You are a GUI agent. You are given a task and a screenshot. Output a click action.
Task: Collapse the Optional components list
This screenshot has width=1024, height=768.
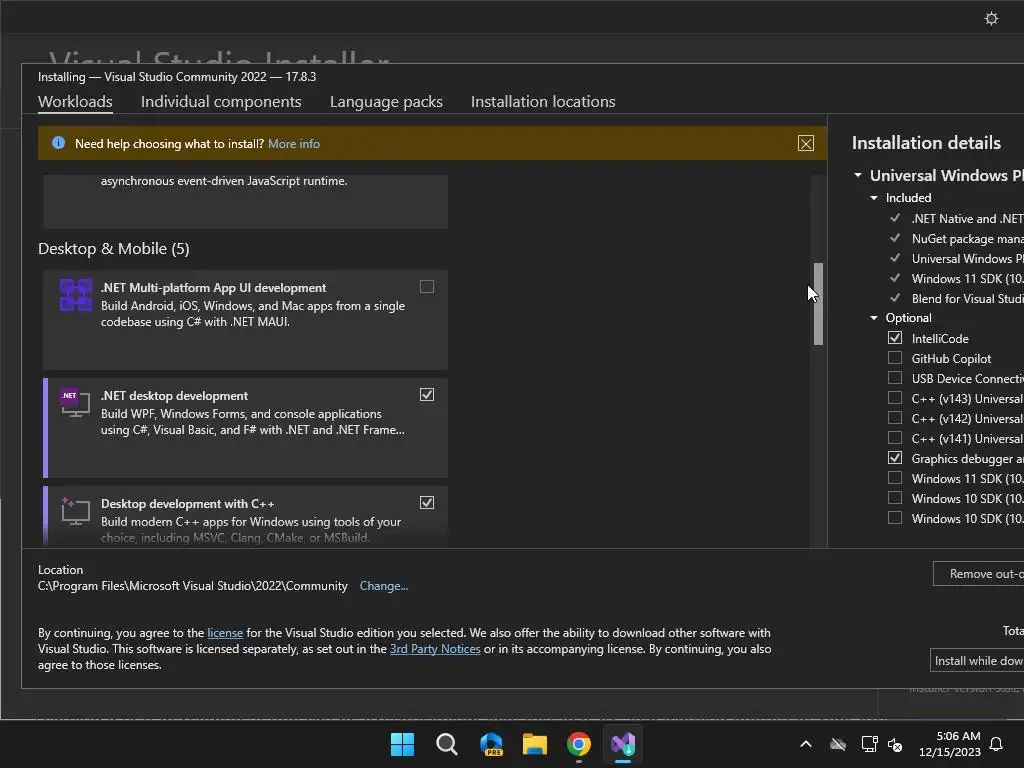coord(874,317)
